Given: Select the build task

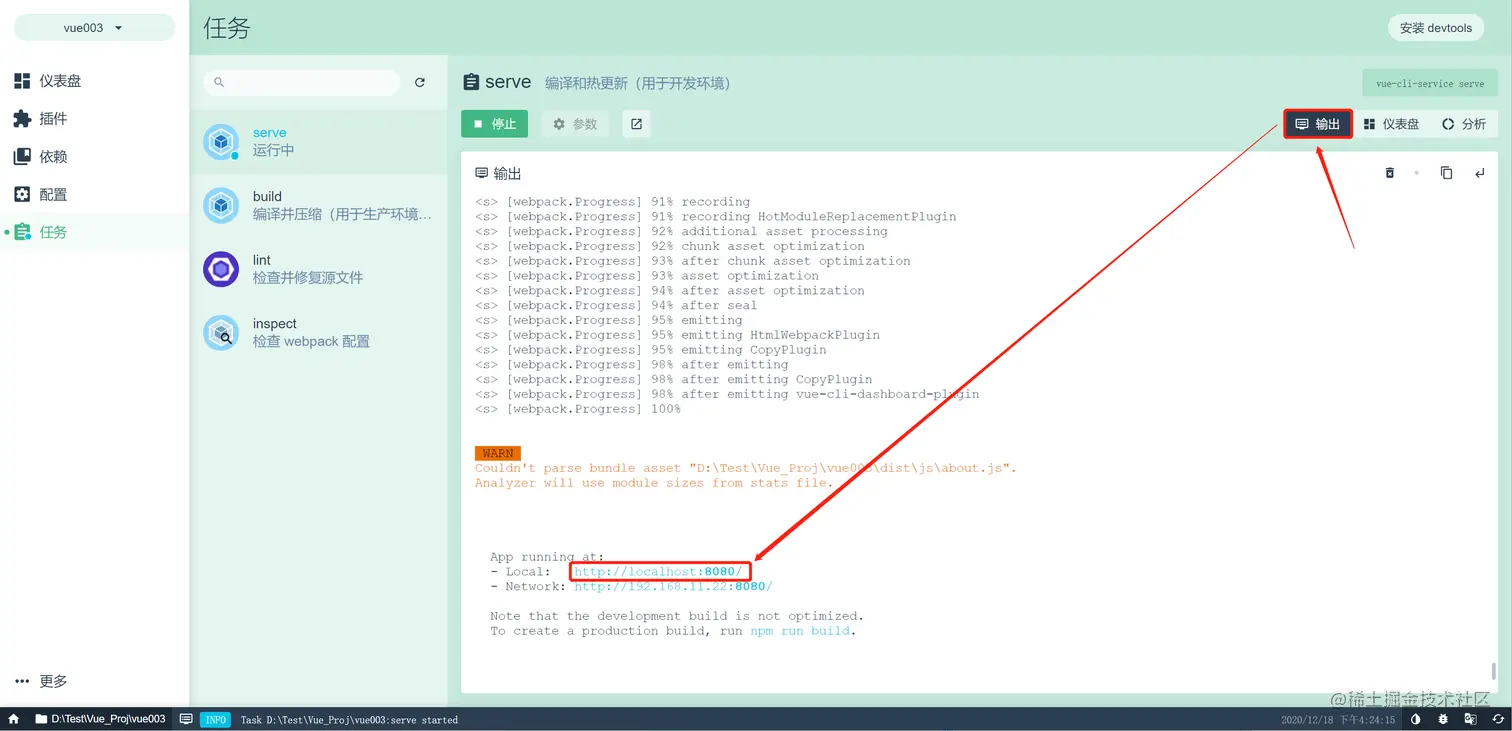Looking at the screenshot, I should coord(319,205).
